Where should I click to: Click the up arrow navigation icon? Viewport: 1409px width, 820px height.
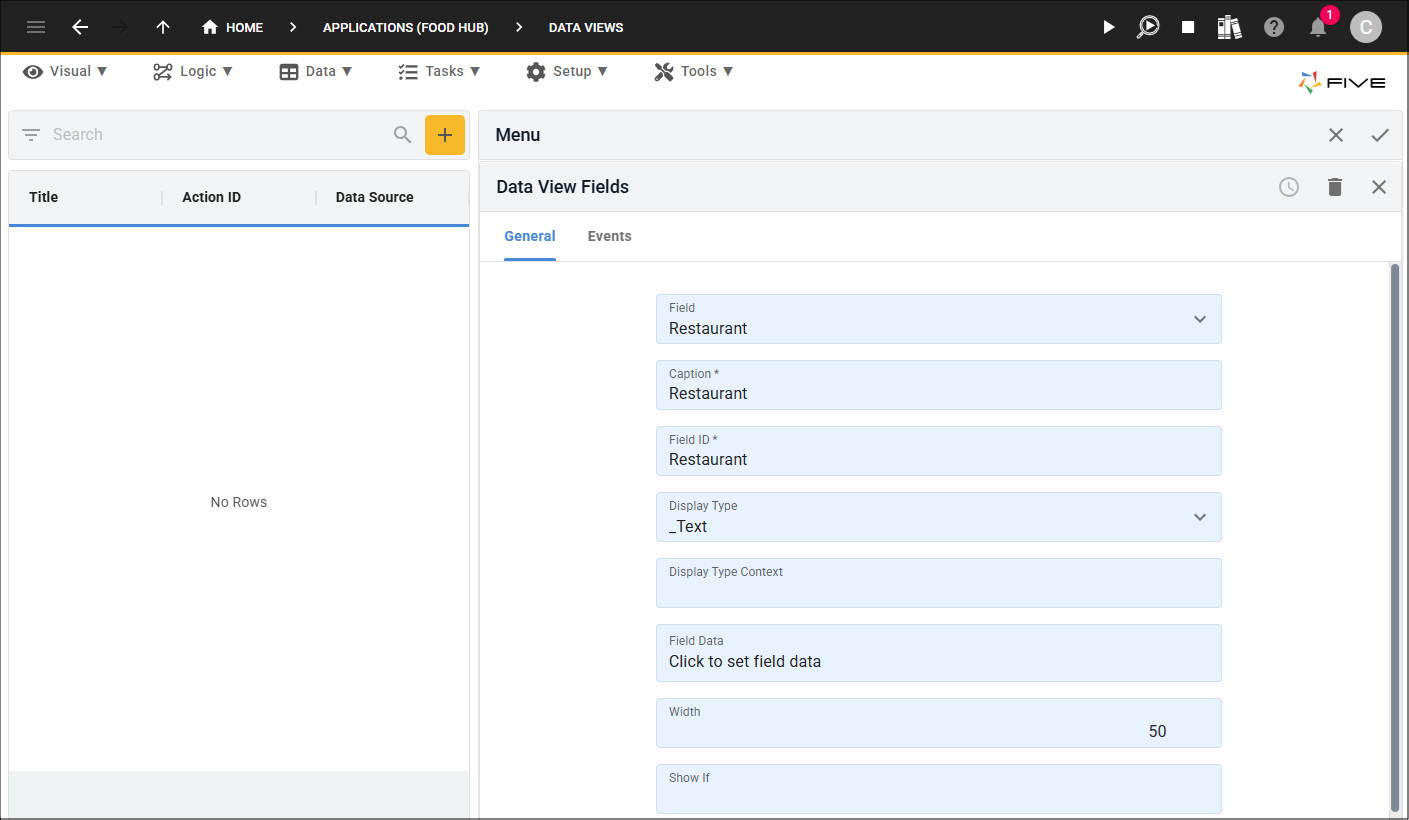[x=163, y=27]
